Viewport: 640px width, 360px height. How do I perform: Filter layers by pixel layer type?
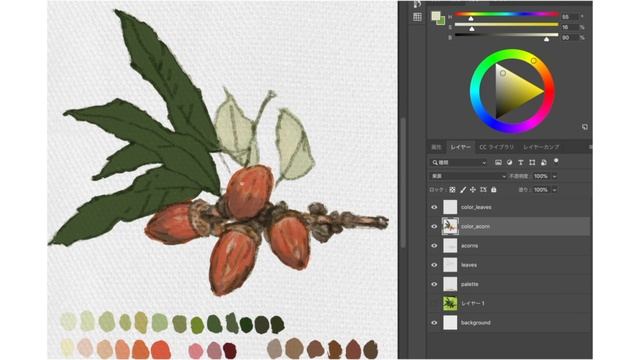click(x=498, y=162)
